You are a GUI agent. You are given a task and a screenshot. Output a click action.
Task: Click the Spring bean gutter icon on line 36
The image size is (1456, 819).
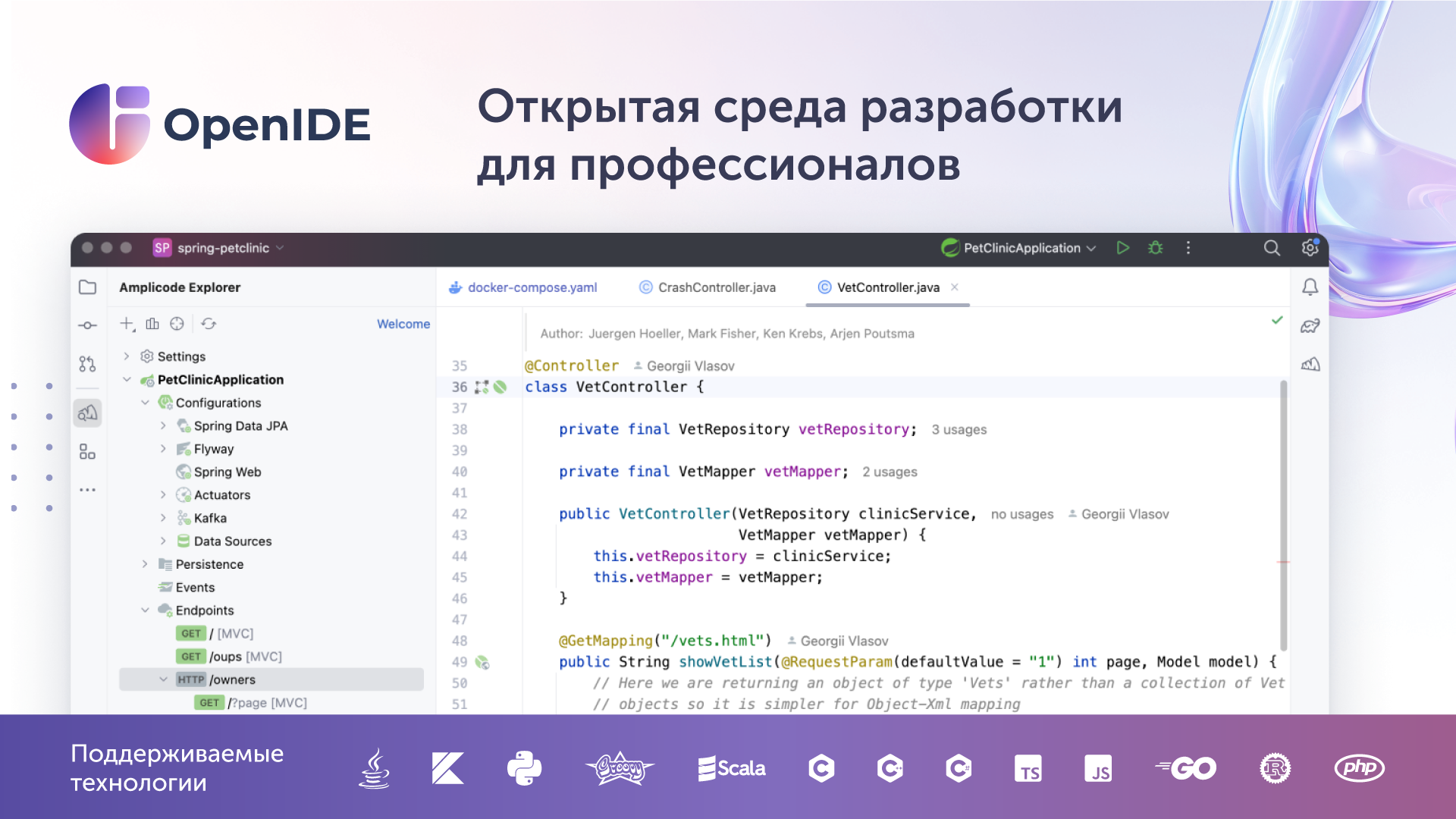pyautogui.click(x=500, y=387)
